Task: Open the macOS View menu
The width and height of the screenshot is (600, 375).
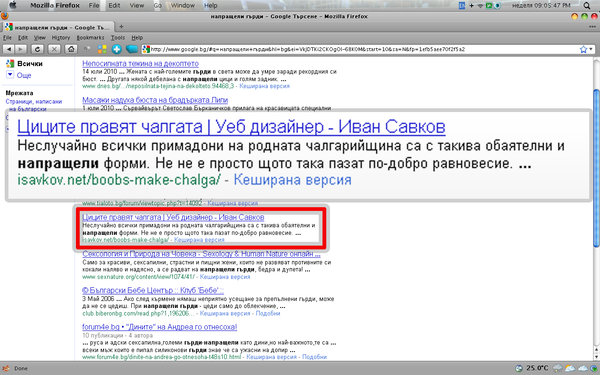Action: point(137,5)
